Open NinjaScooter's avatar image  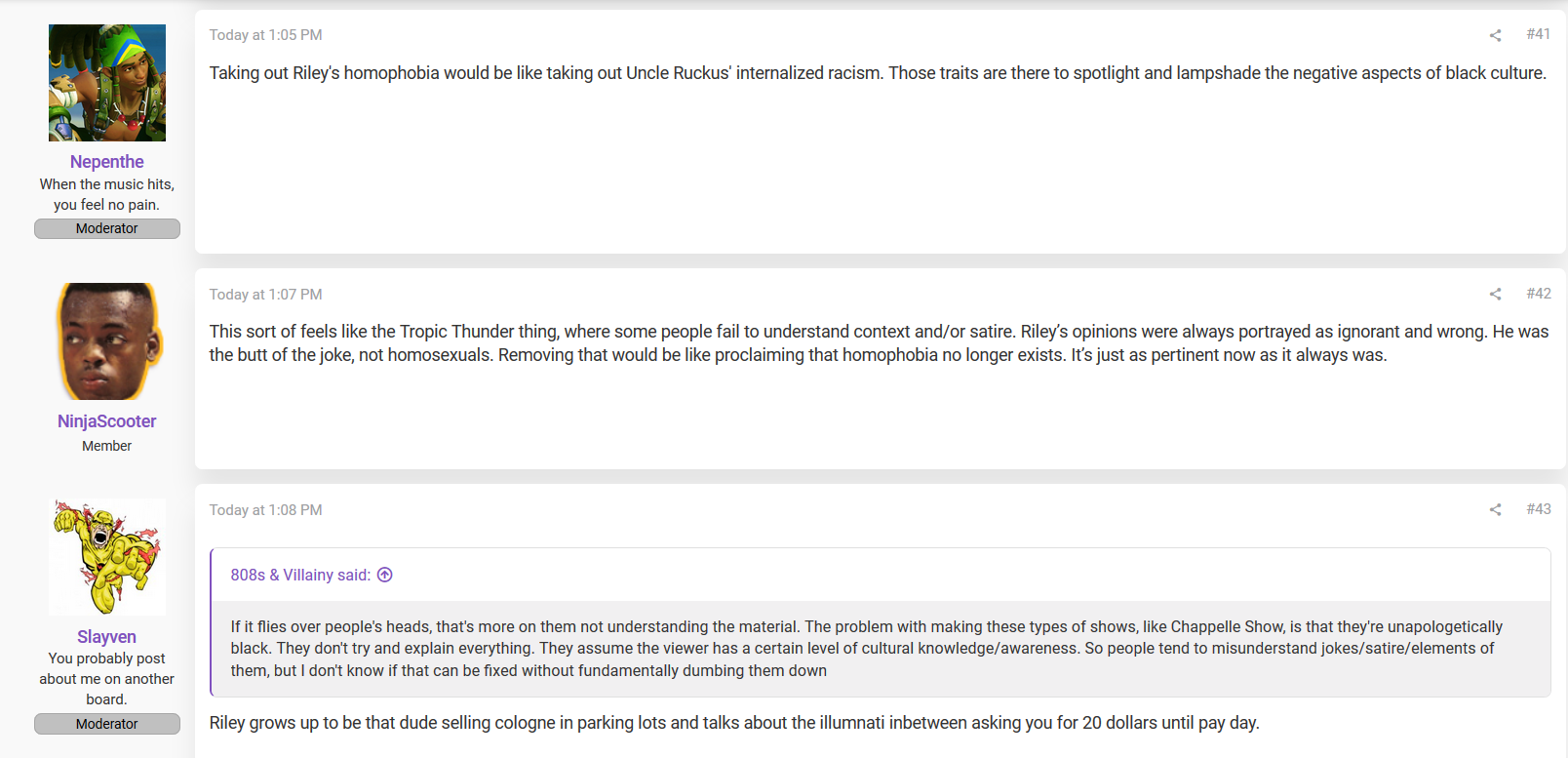(107, 341)
